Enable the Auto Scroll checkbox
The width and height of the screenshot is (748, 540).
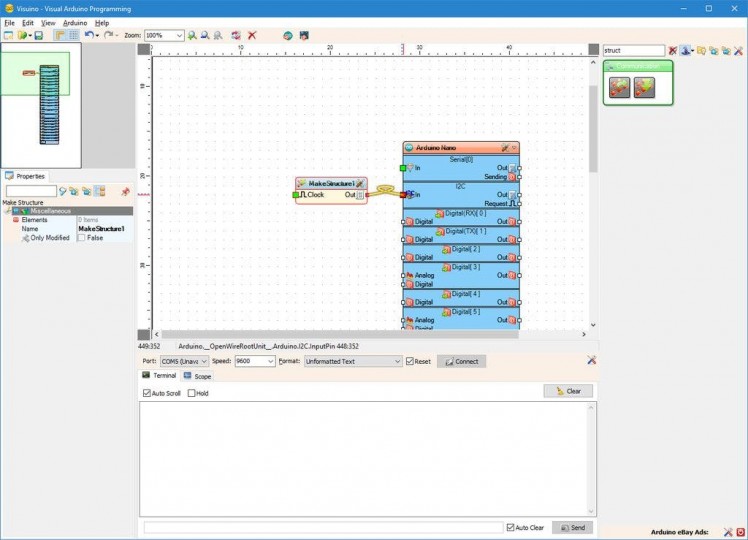point(147,393)
